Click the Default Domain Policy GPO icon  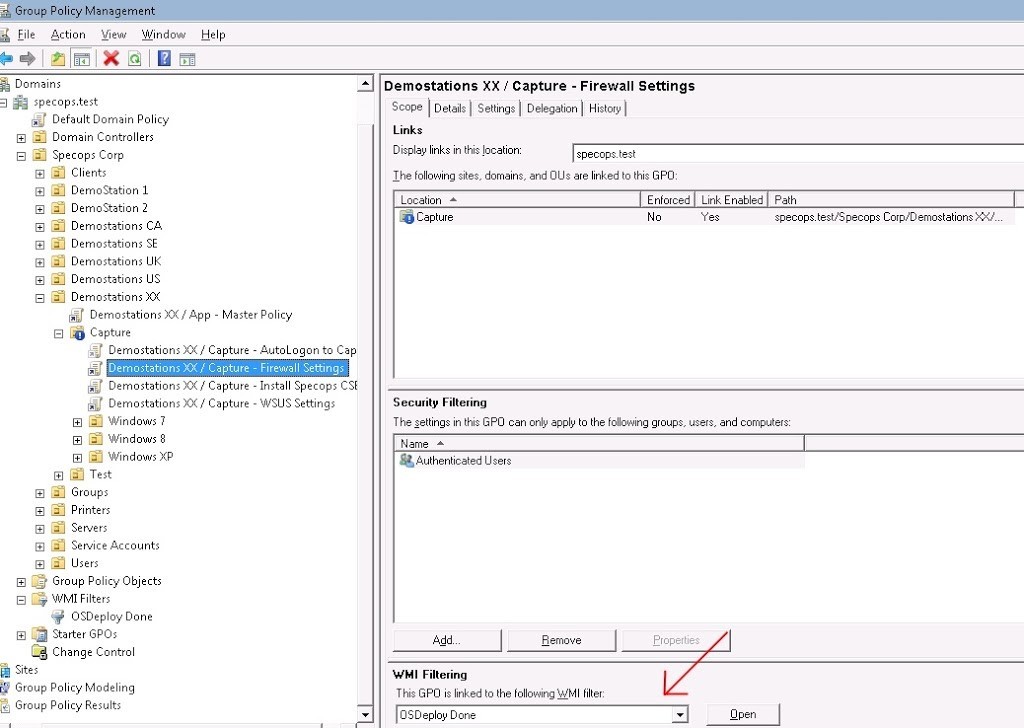(x=40, y=119)
